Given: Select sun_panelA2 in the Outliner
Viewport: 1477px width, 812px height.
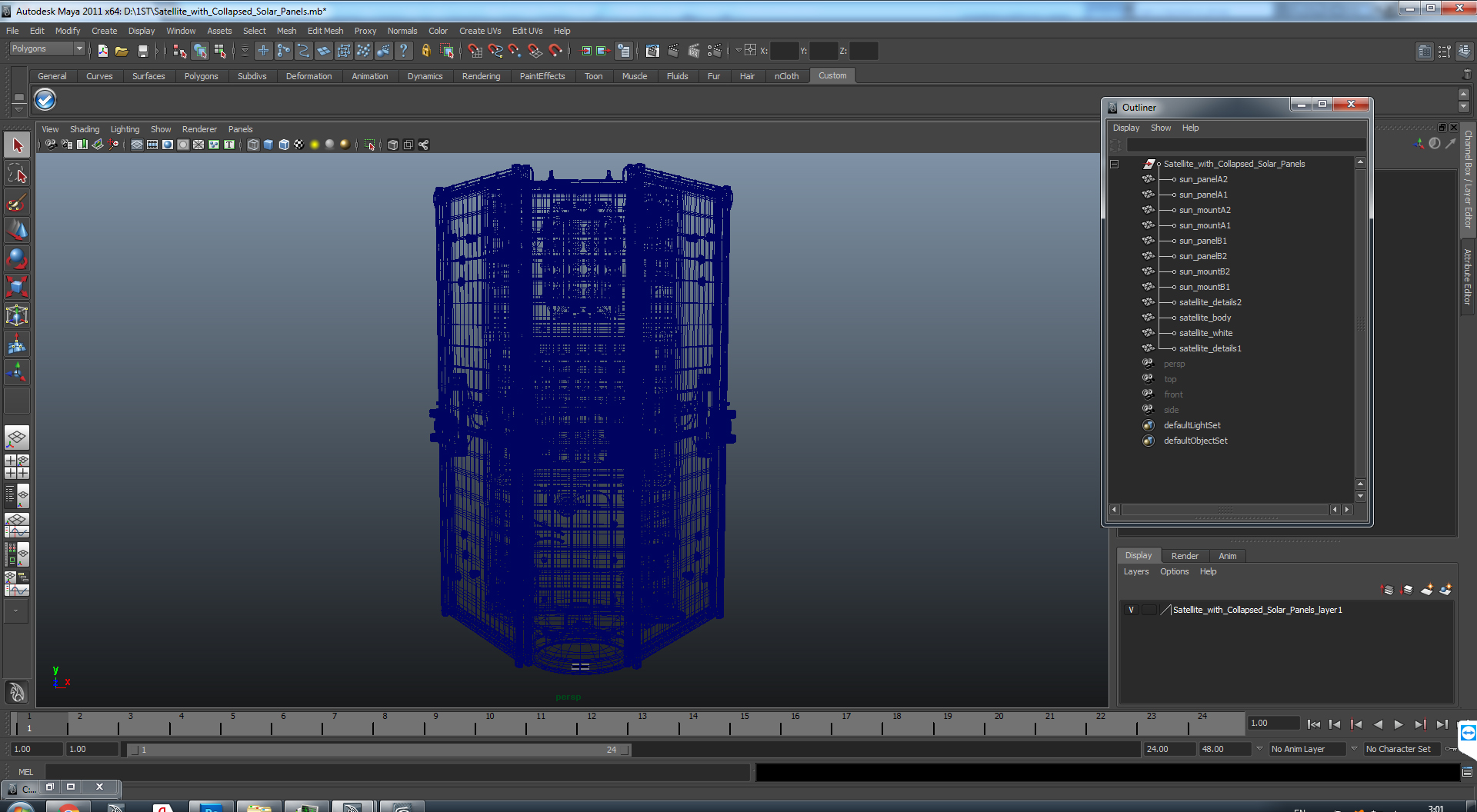Looking at the screenshot, I should pyautogui.click(x=1203, y=179).
